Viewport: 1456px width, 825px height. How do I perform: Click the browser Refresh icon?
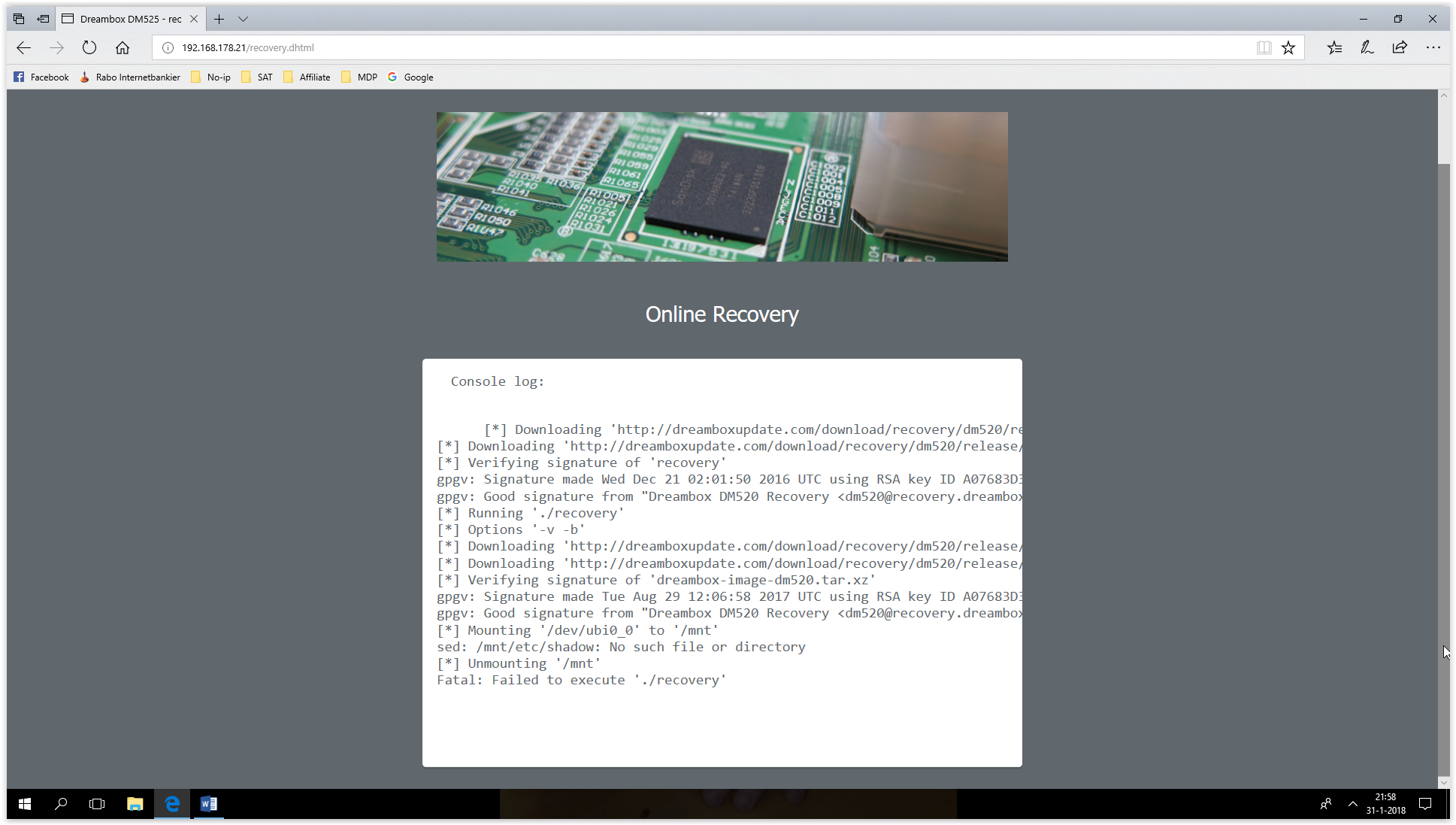coord(89,47)
